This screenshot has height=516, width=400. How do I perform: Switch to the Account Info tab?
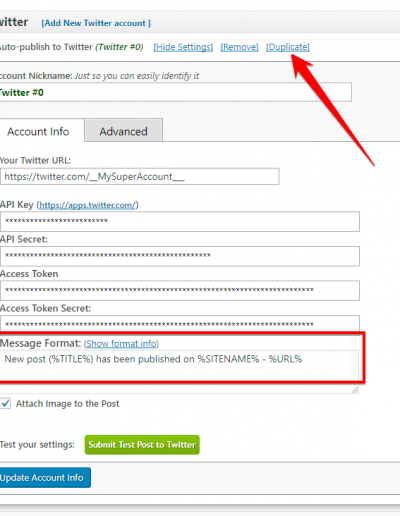tap(38, 131)
